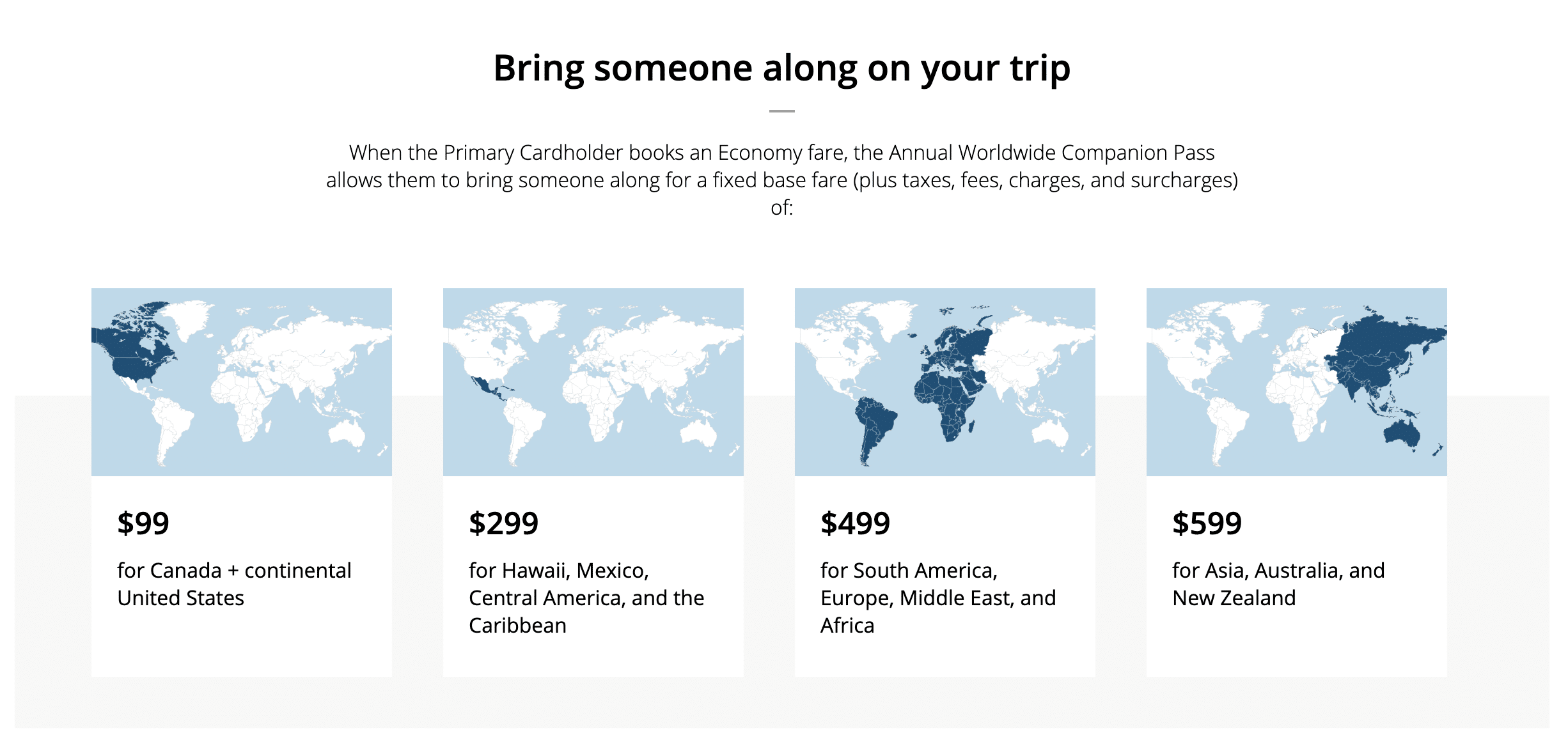1568x749 pixels.
Task: Click the Hawaii, Mexico, Central America description
Action: (586, 598)
